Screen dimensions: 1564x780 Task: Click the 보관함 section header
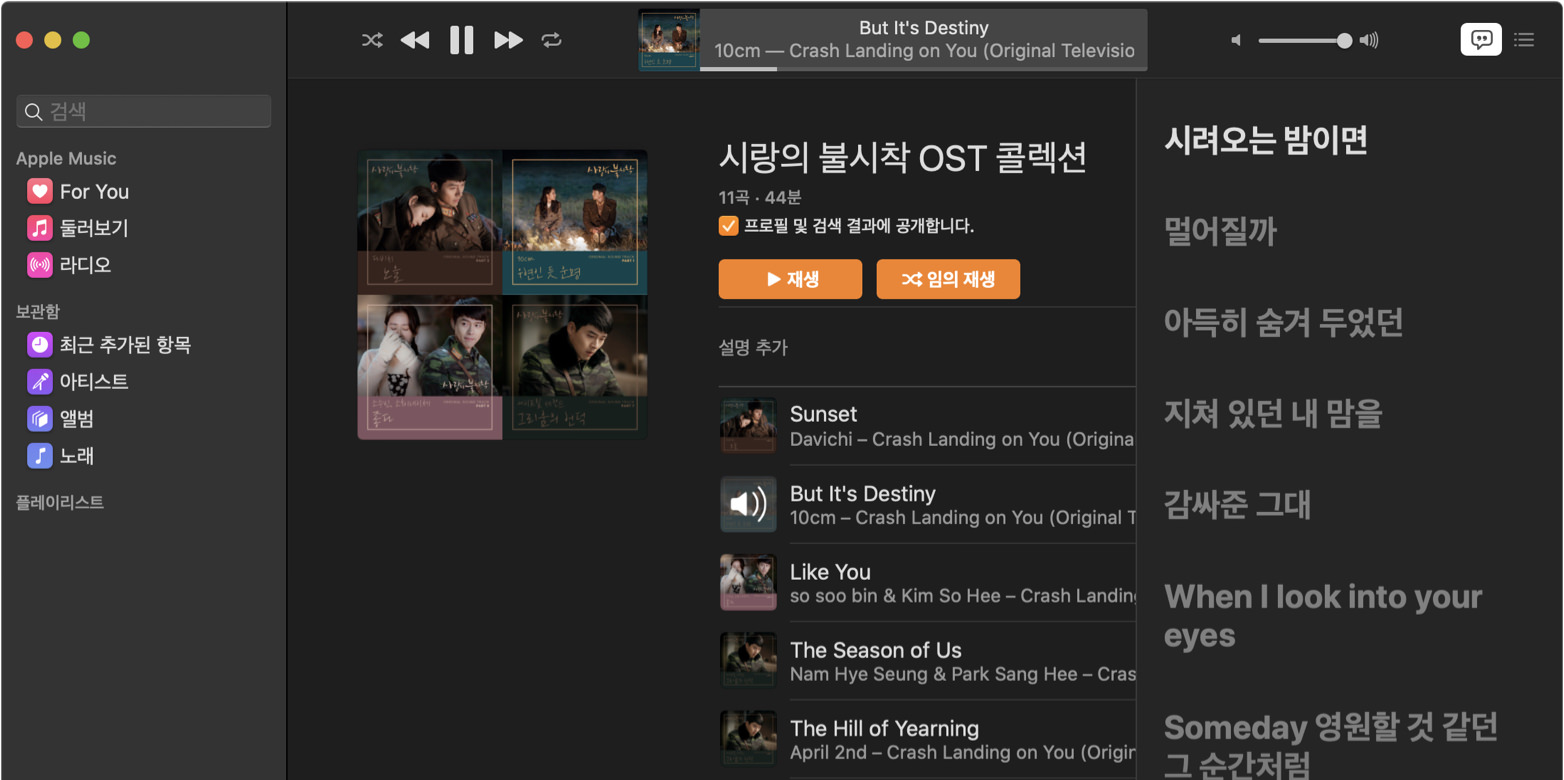[38, 311]
